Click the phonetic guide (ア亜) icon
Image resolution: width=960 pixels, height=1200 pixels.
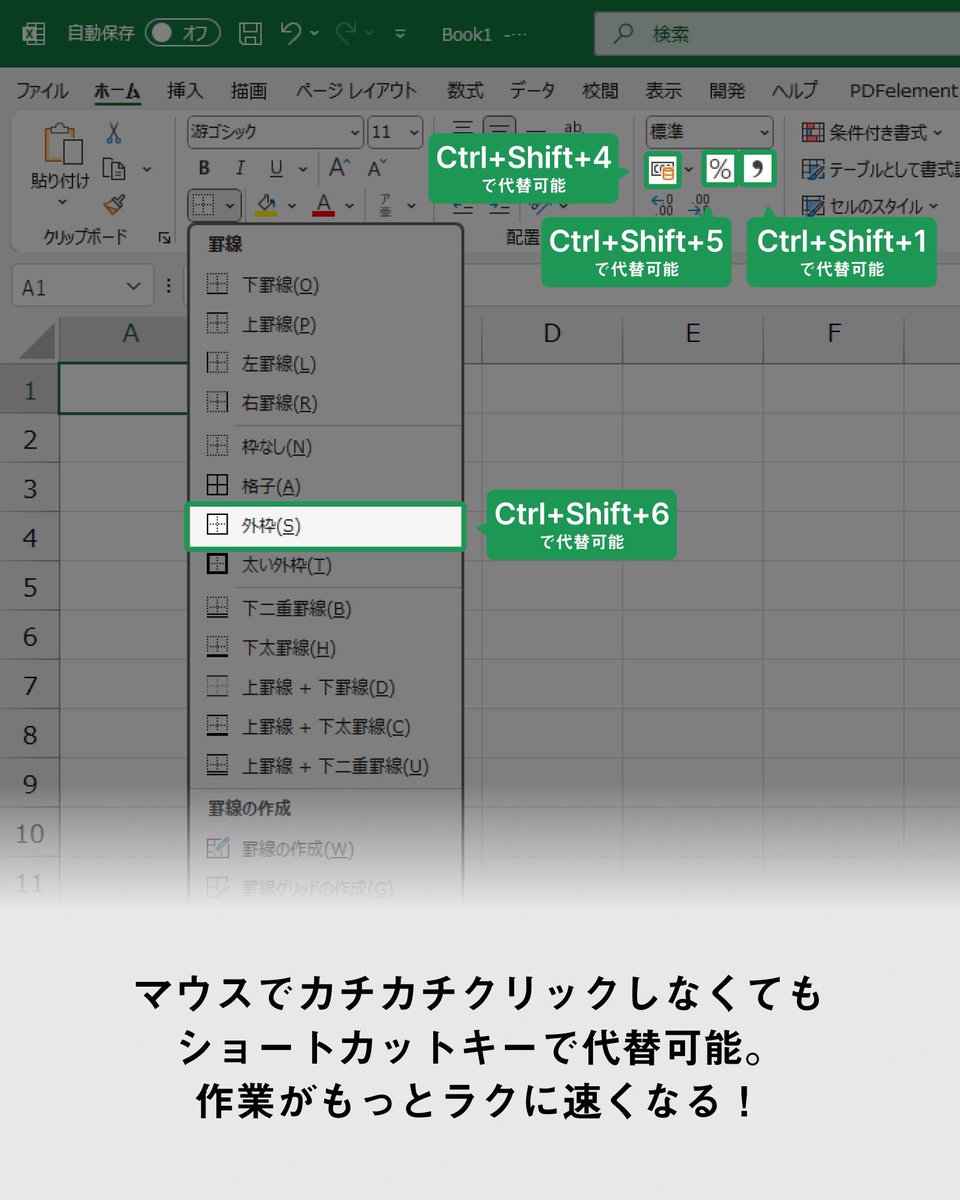386,205
